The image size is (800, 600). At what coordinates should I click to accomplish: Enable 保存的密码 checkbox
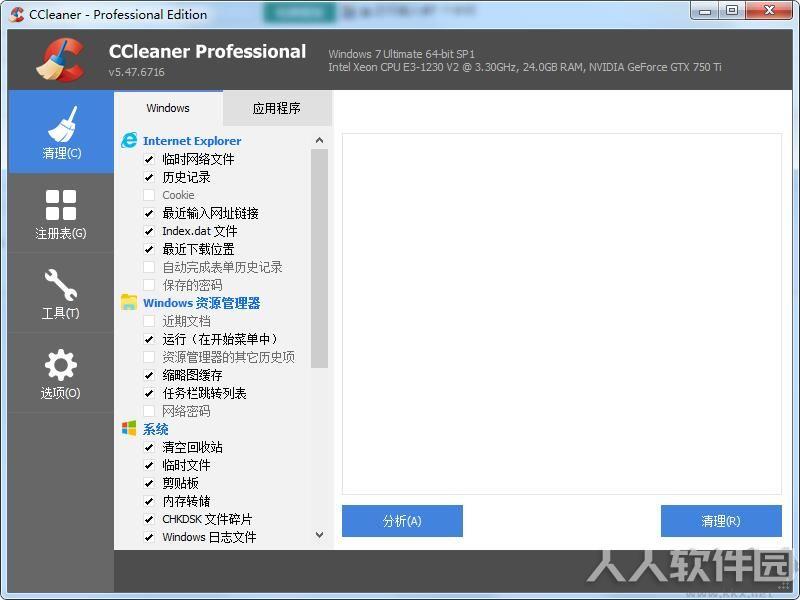tap(149, 285)
